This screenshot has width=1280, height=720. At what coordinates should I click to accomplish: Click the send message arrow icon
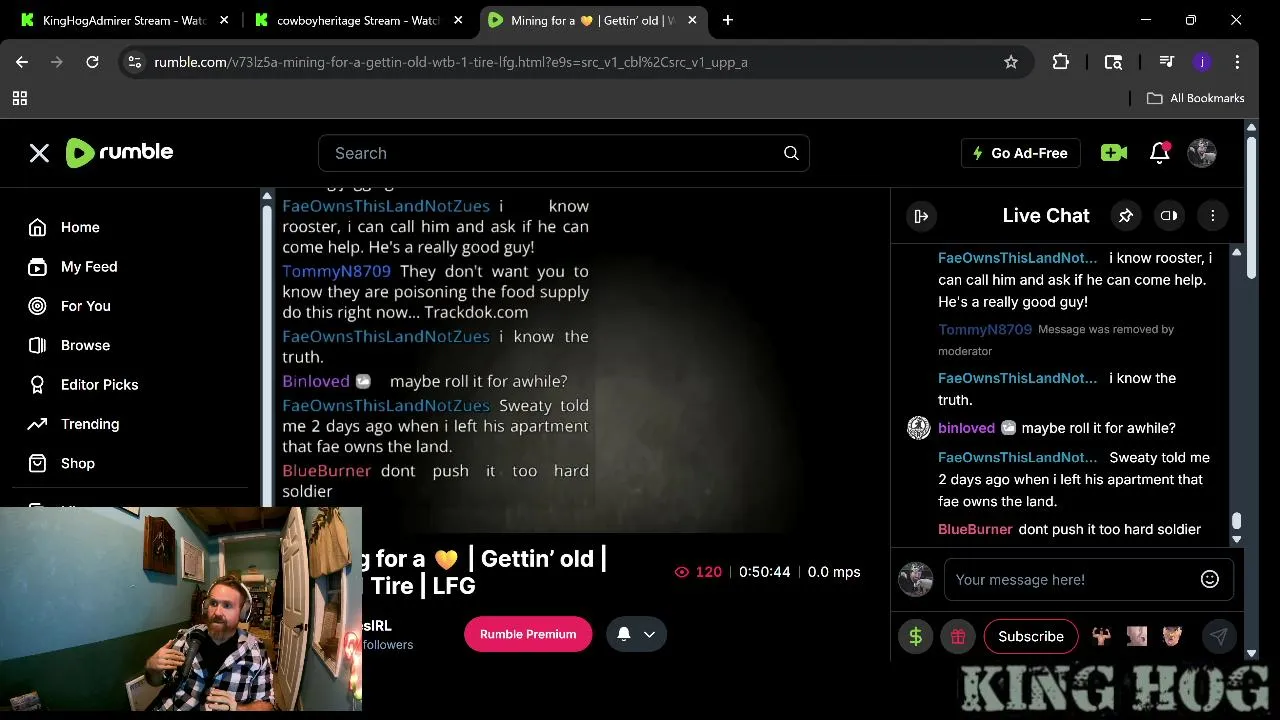coord(1219,636)
